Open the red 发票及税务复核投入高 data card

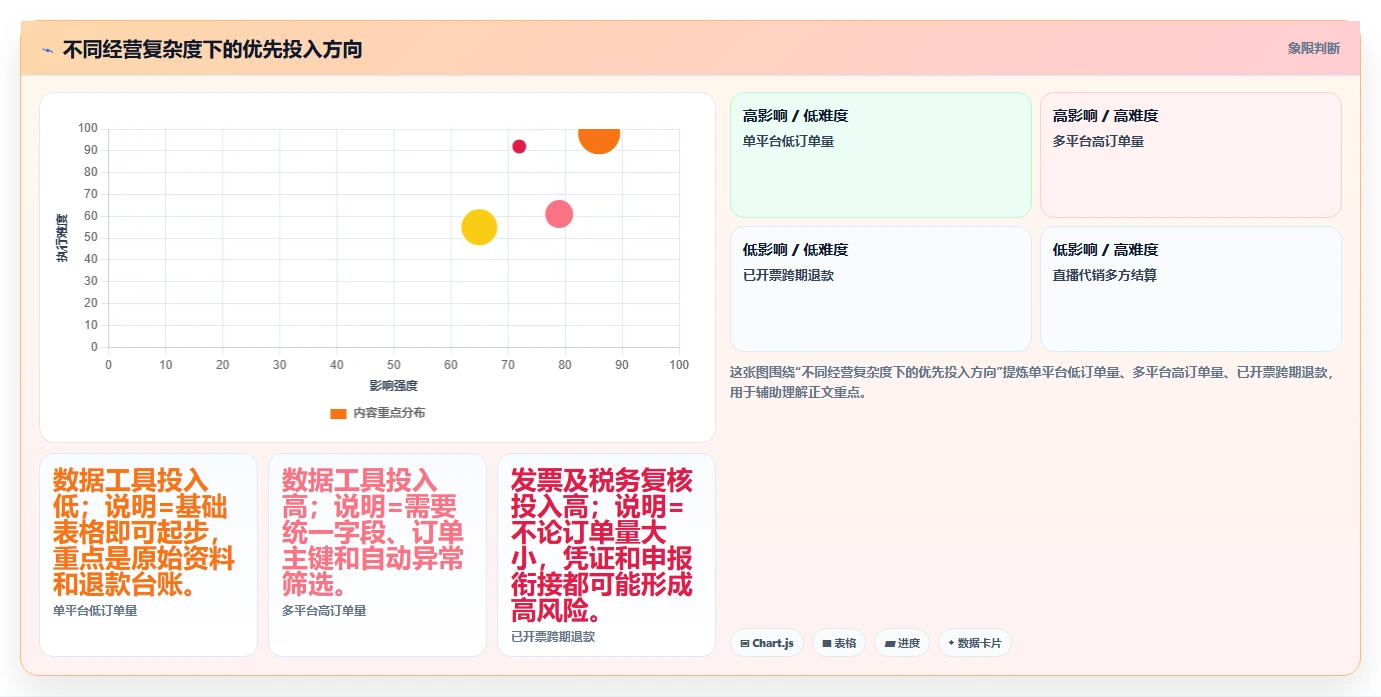pos(606,555)
